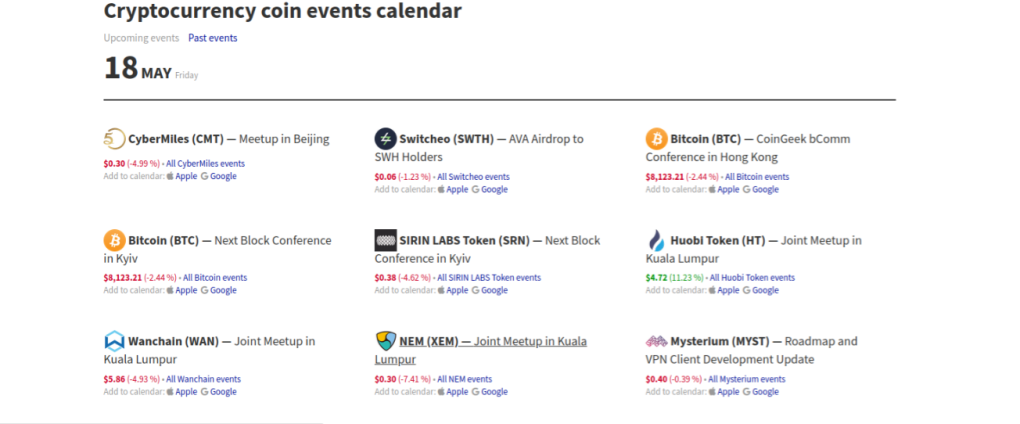
Task: Click the Bitcoin logo for CoinGeek conference
Action: [x=656, y=139]
